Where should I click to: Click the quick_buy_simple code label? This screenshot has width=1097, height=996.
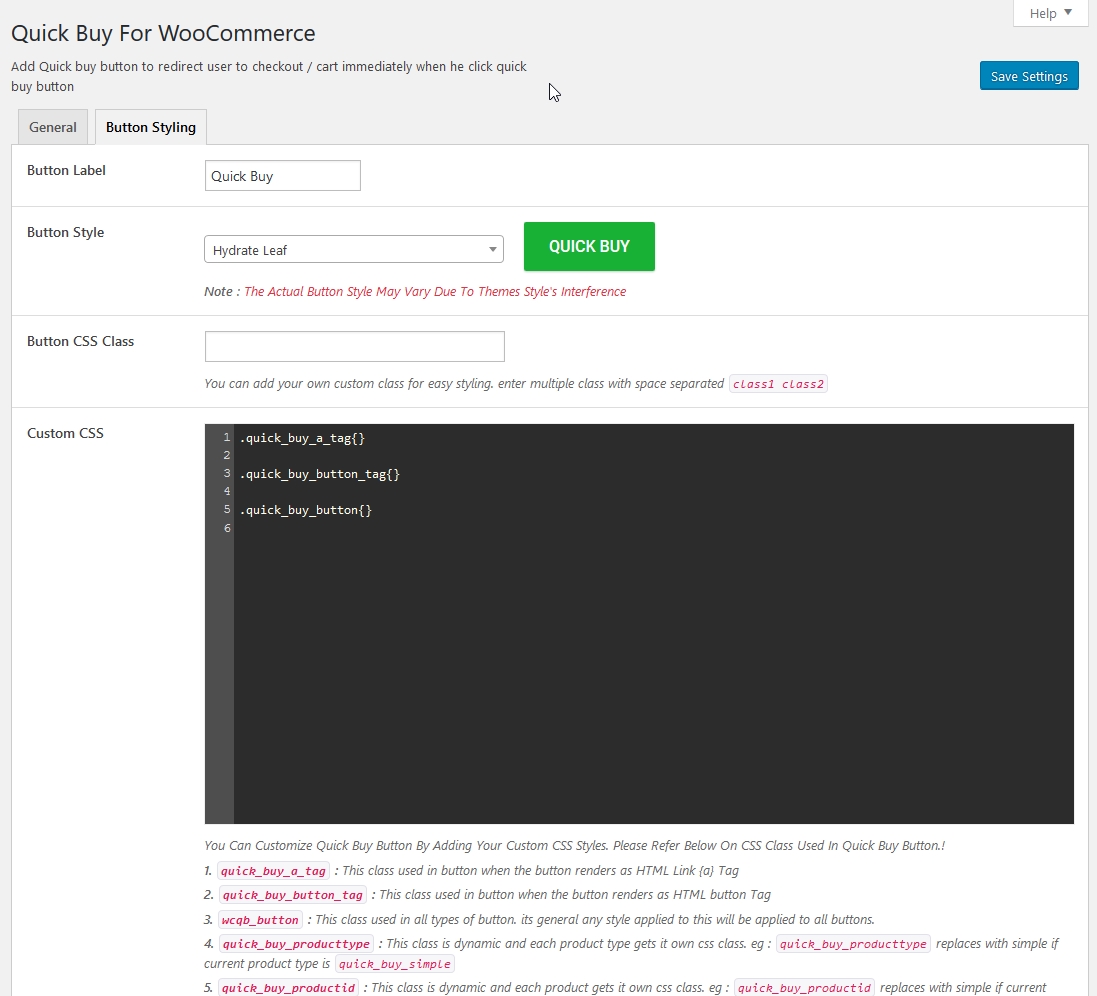coord(395,964)
